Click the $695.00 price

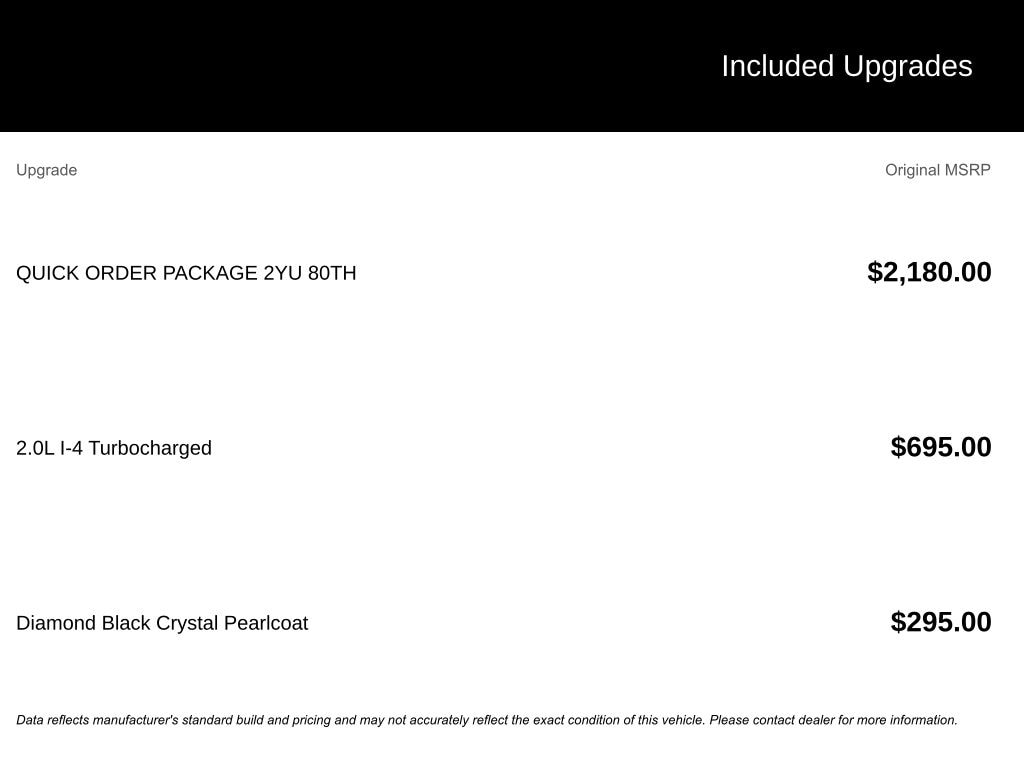(941, 447)
